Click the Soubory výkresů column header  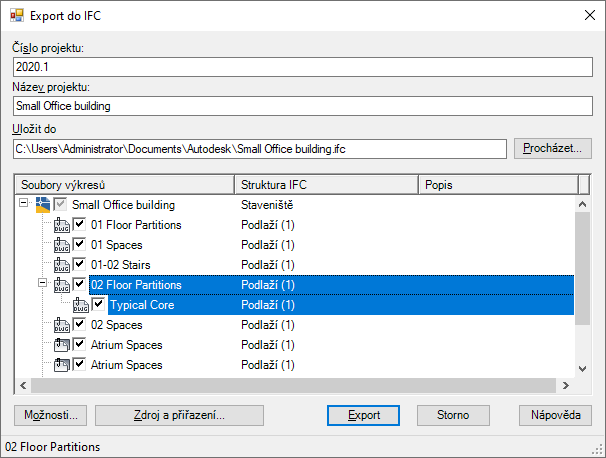point(125,185)
